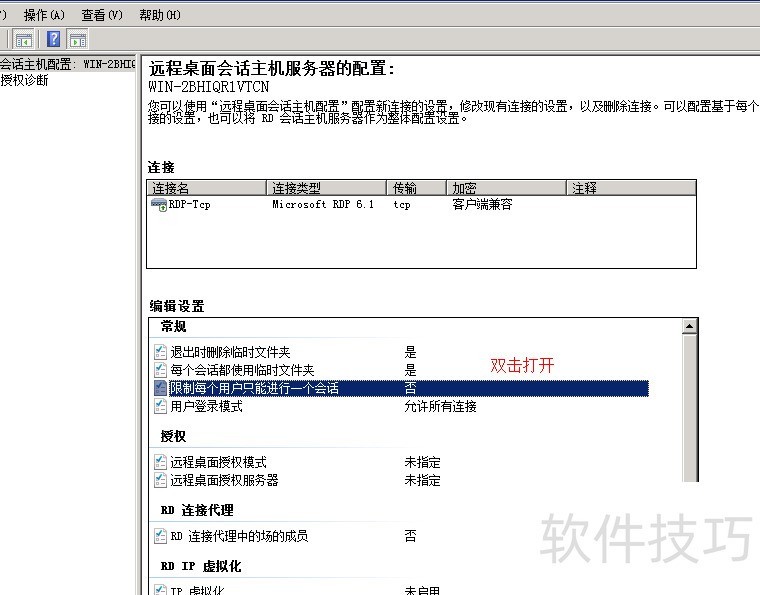This screenshot has height=595, width=760.
Task: Sort by the 连接类型 column header
Action: coord(326,188)
